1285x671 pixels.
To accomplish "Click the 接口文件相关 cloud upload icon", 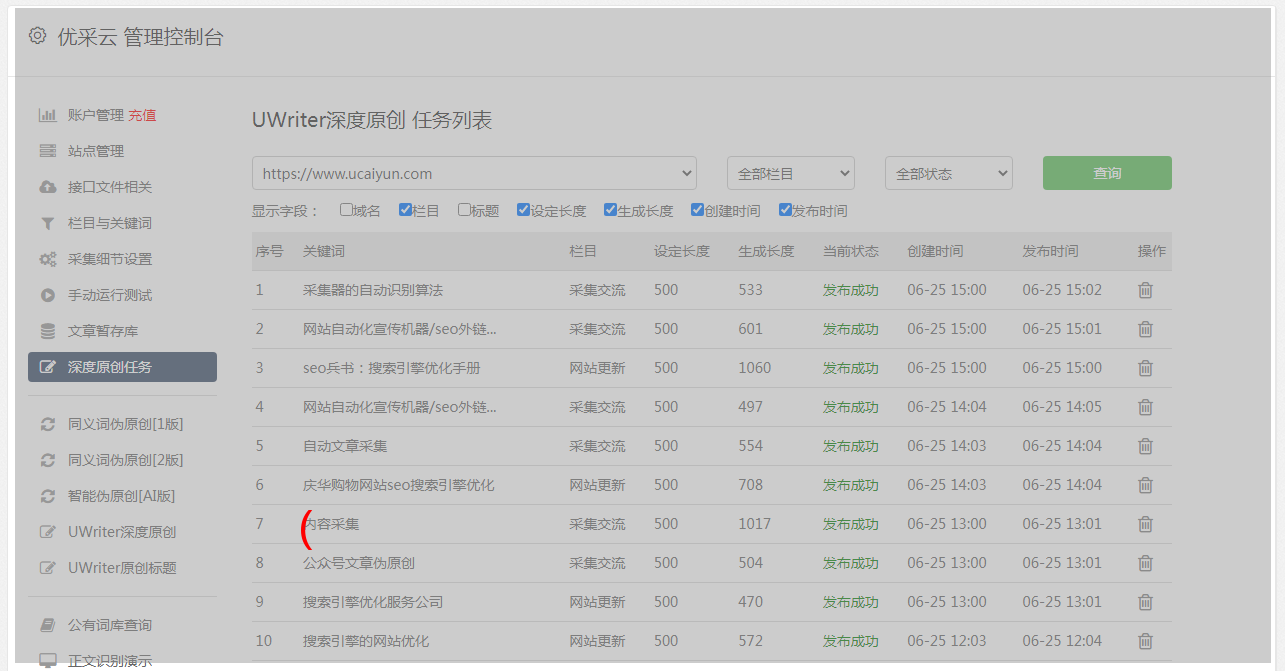I will pos(47,187).
